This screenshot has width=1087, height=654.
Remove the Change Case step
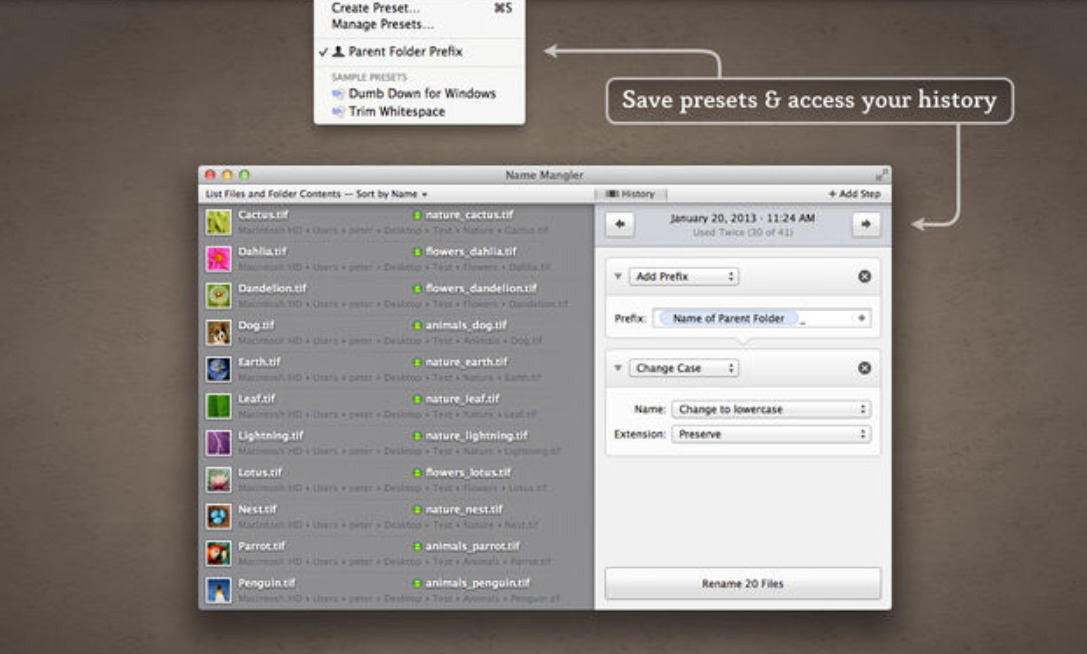[x=864, y=368]
